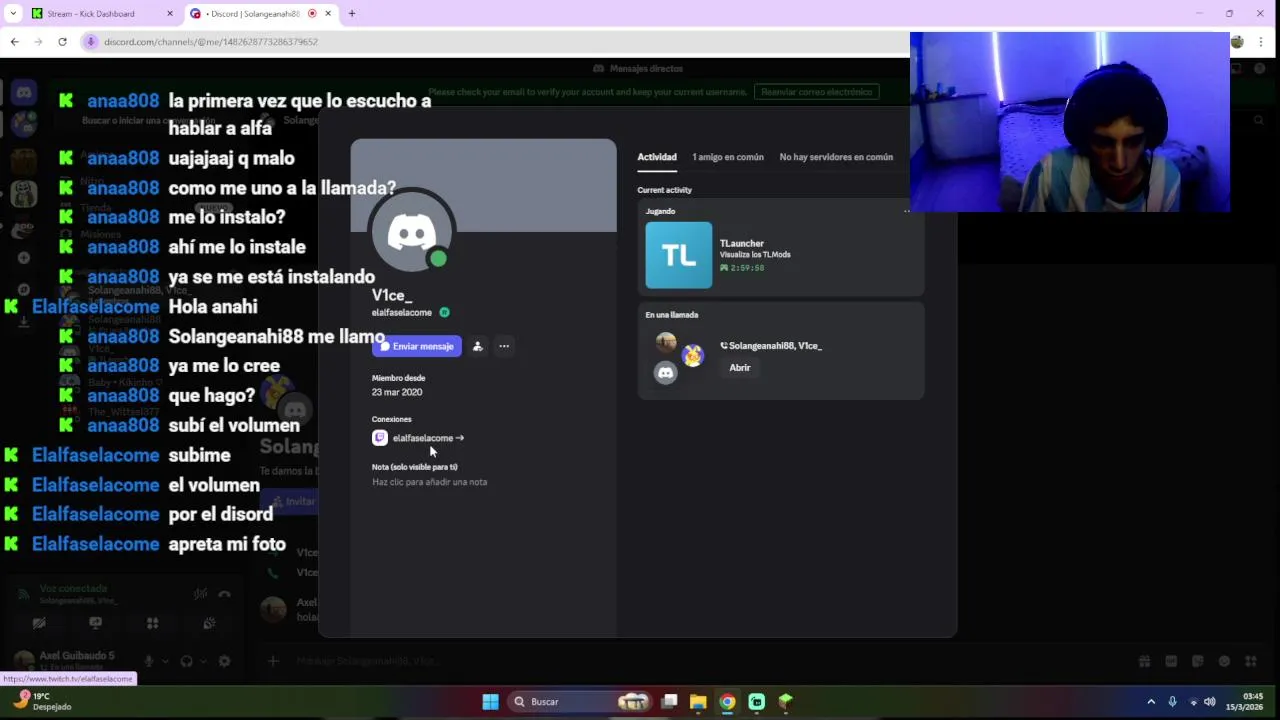The height and width of the screenshot is (720, 1280).
Task: Toggle noise suppression in voice panel
Action: [x=200, y=594]
